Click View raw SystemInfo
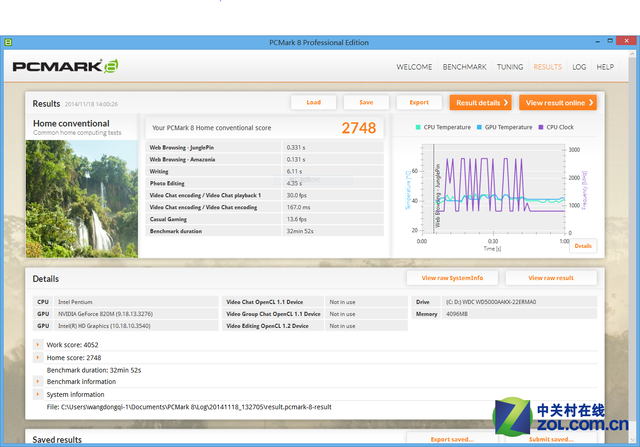 (x=452, y=278)
